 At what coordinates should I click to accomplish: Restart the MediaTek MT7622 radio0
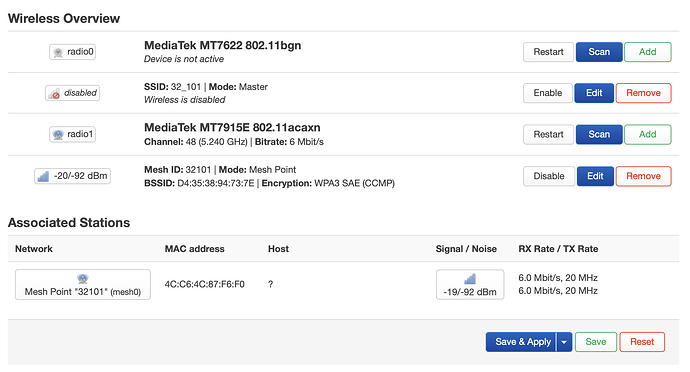pyautogui.click(x=548, y=52)
